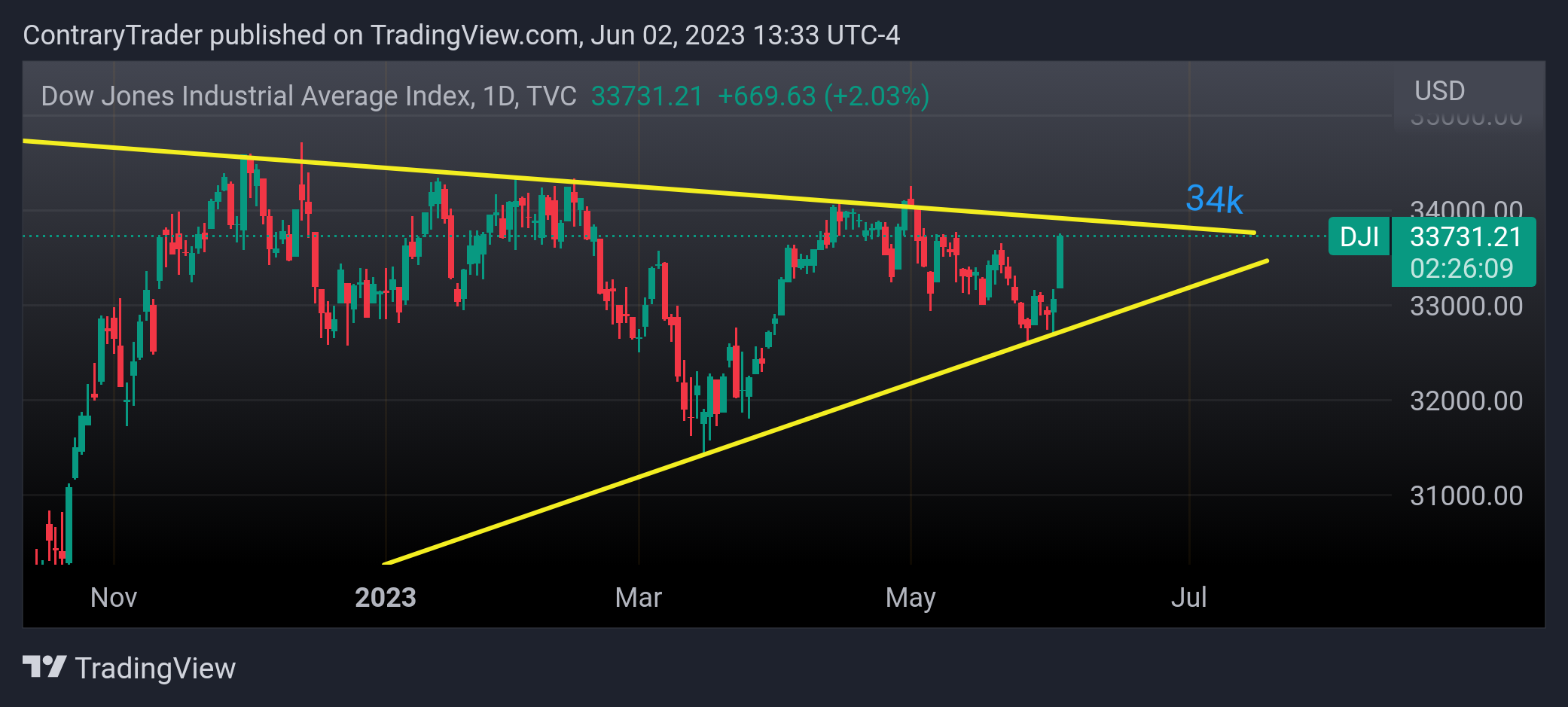
Task: Click the USD currency label
Action: [x=1439, y=91]
